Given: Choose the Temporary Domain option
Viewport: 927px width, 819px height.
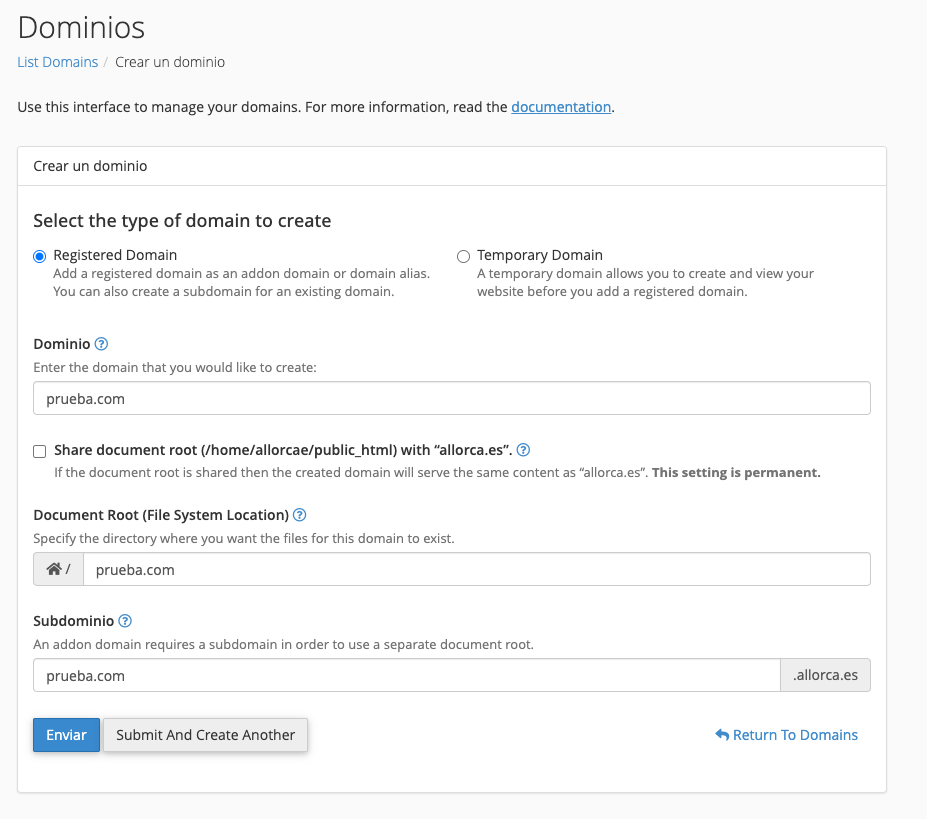Looking at the screenshot, I should click(x=463, y=256).
